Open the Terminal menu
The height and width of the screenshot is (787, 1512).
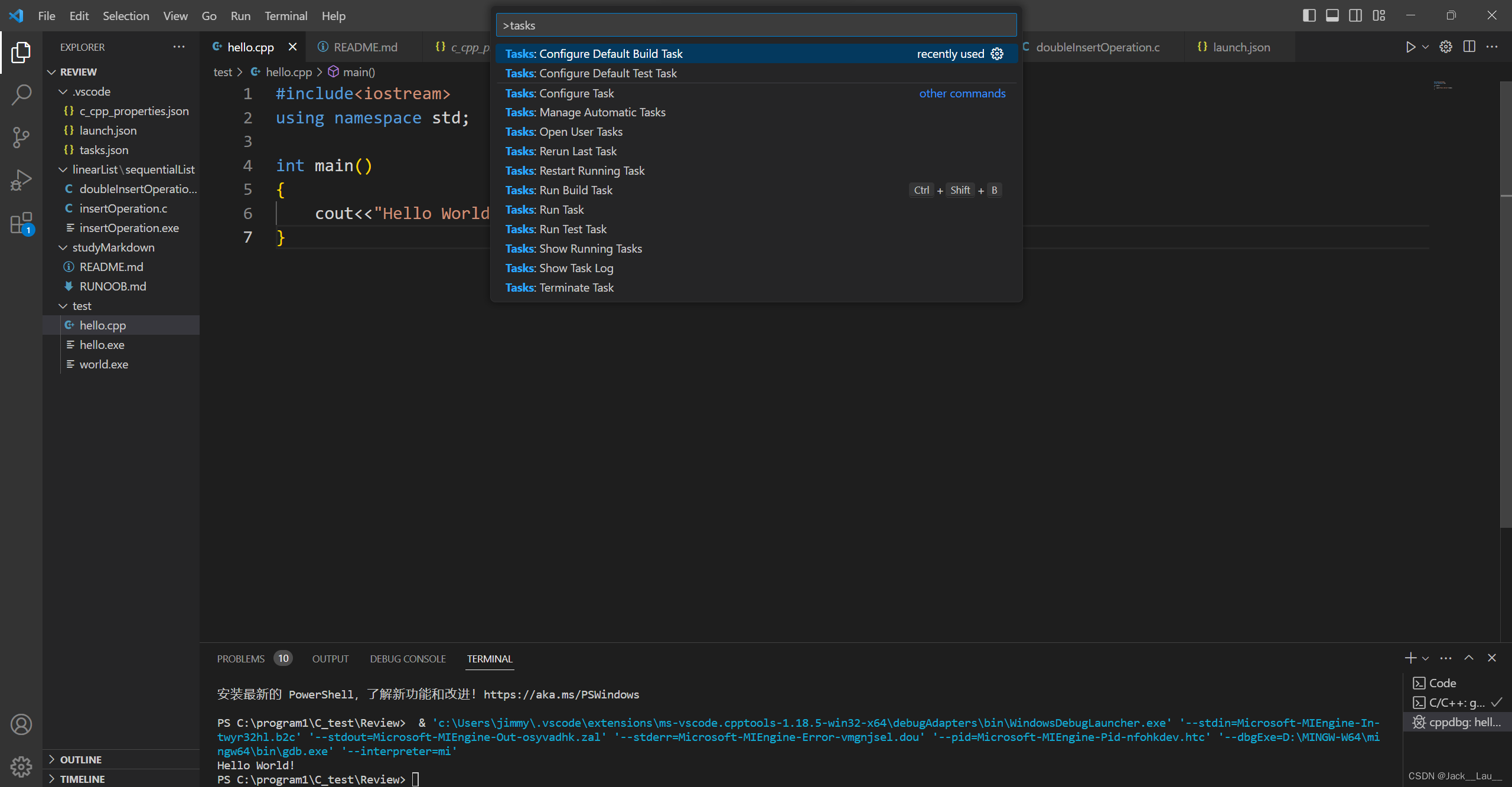click(286, 16)
